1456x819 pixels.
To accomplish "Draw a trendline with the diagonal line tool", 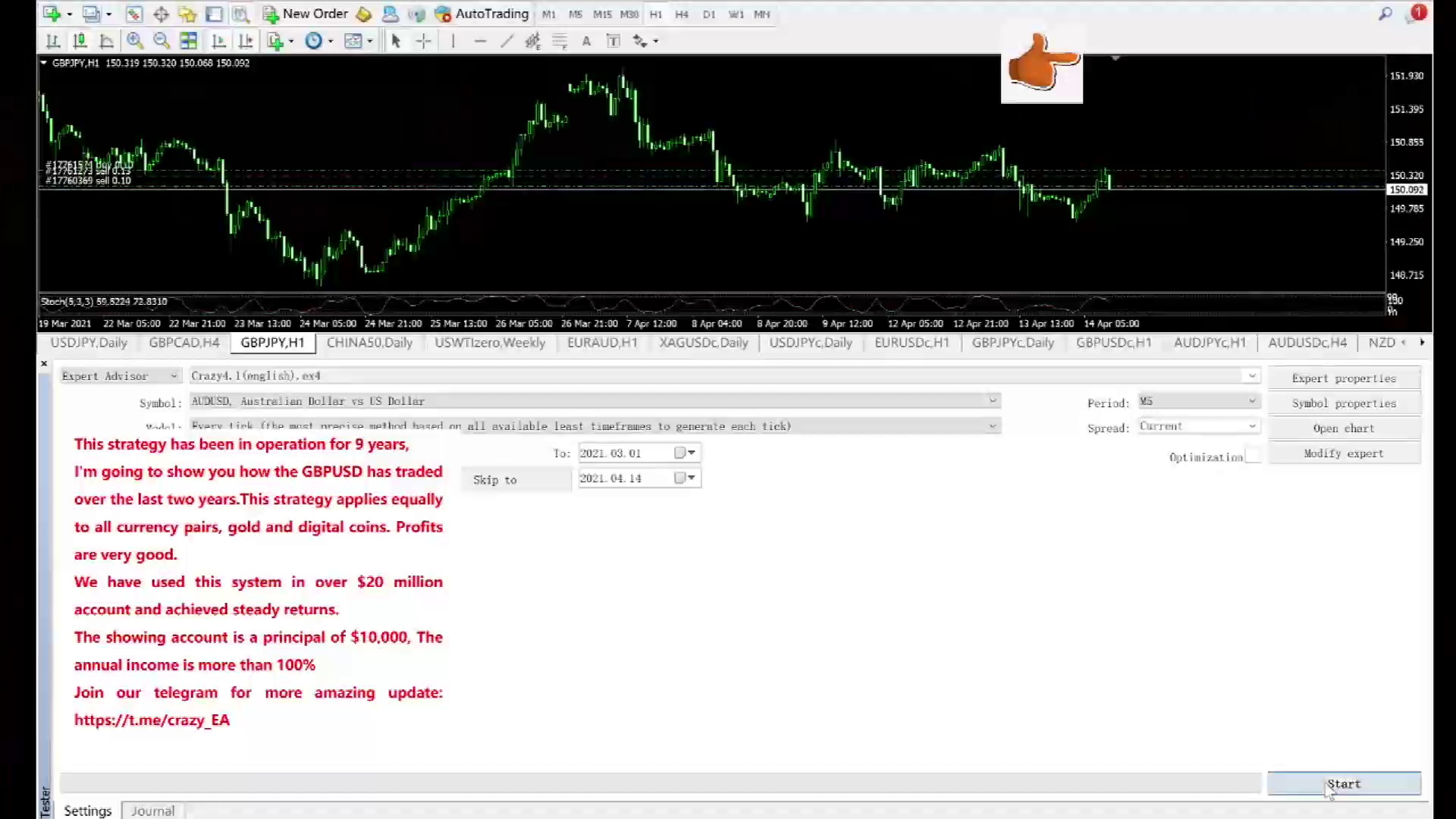I will [x=507, y=41].
